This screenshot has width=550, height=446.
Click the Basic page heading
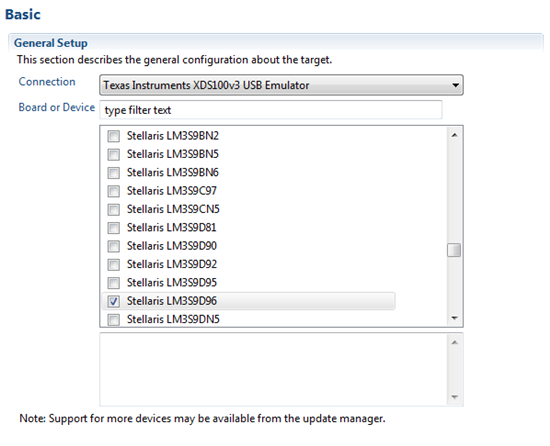[23, 14]
